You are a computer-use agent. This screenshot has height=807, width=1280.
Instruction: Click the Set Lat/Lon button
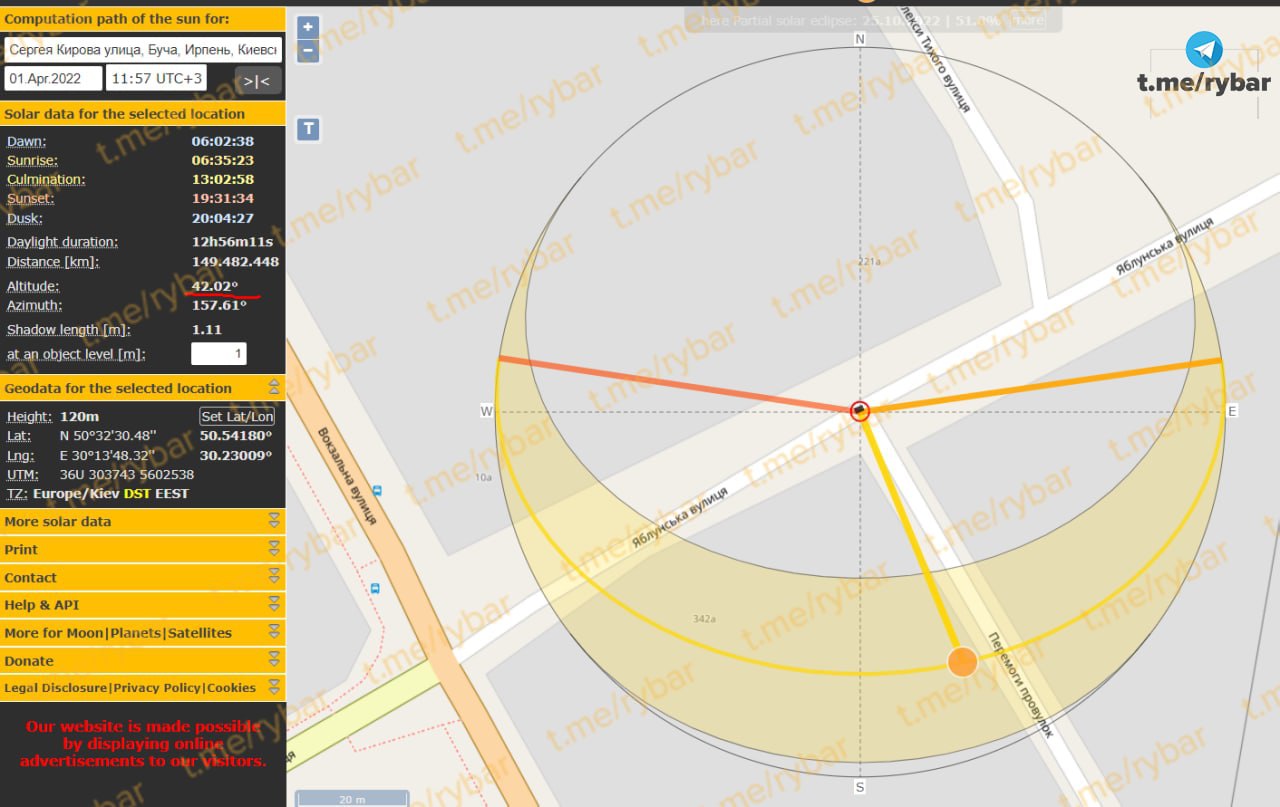(x=237, y=417)
